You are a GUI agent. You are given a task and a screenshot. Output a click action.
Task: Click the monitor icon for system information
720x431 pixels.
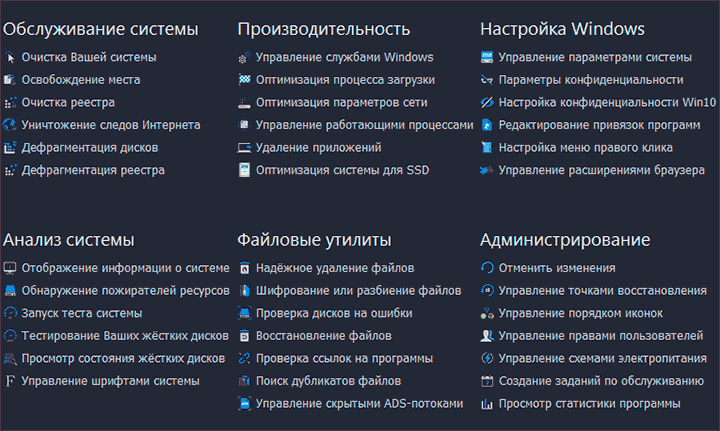(10, 268)
